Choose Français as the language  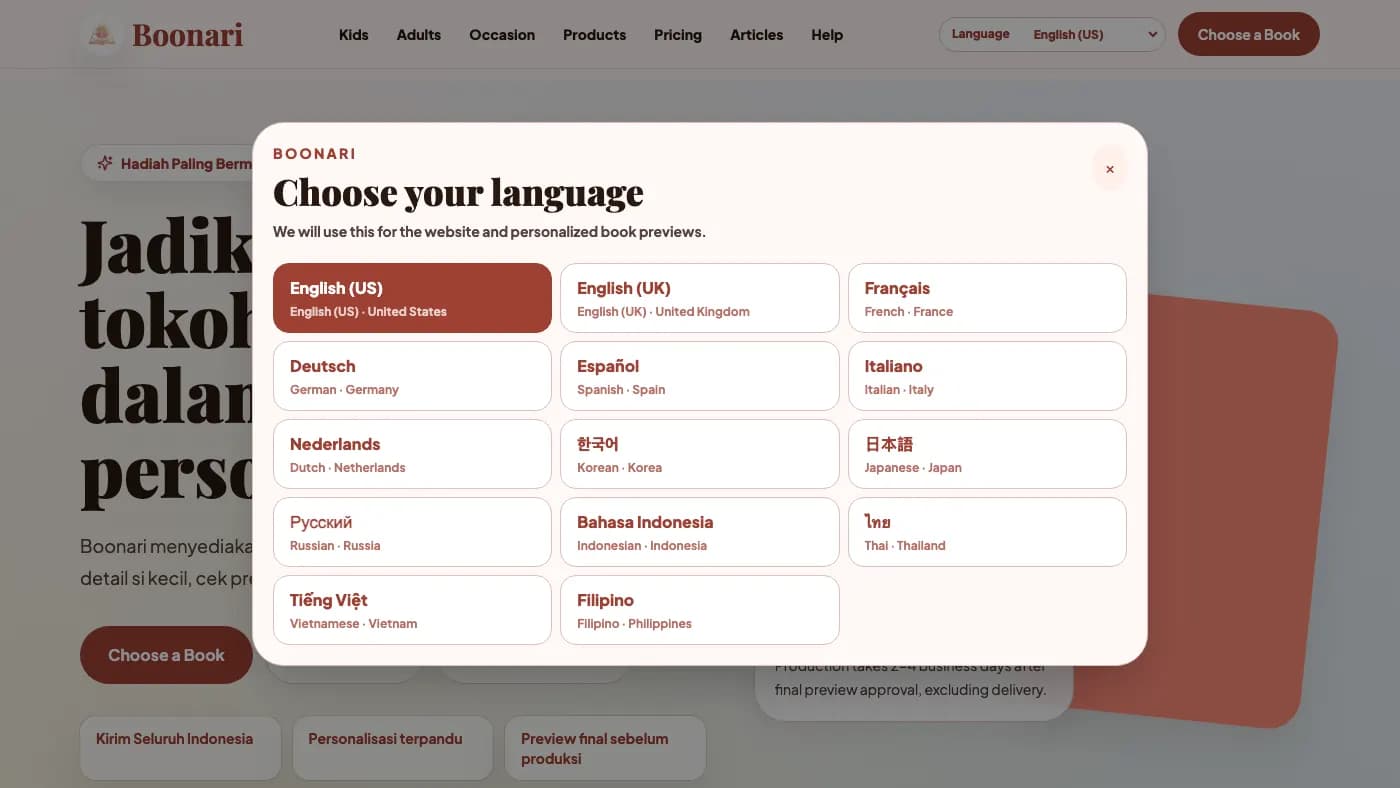pyautogui.click(x=987, y=298)
